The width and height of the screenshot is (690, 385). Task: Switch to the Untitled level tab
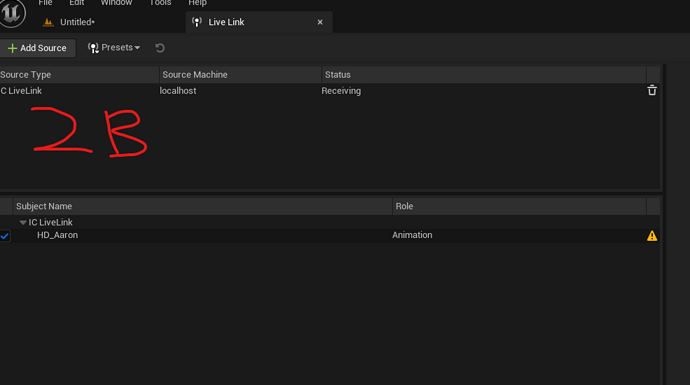[x=77, y=22]
